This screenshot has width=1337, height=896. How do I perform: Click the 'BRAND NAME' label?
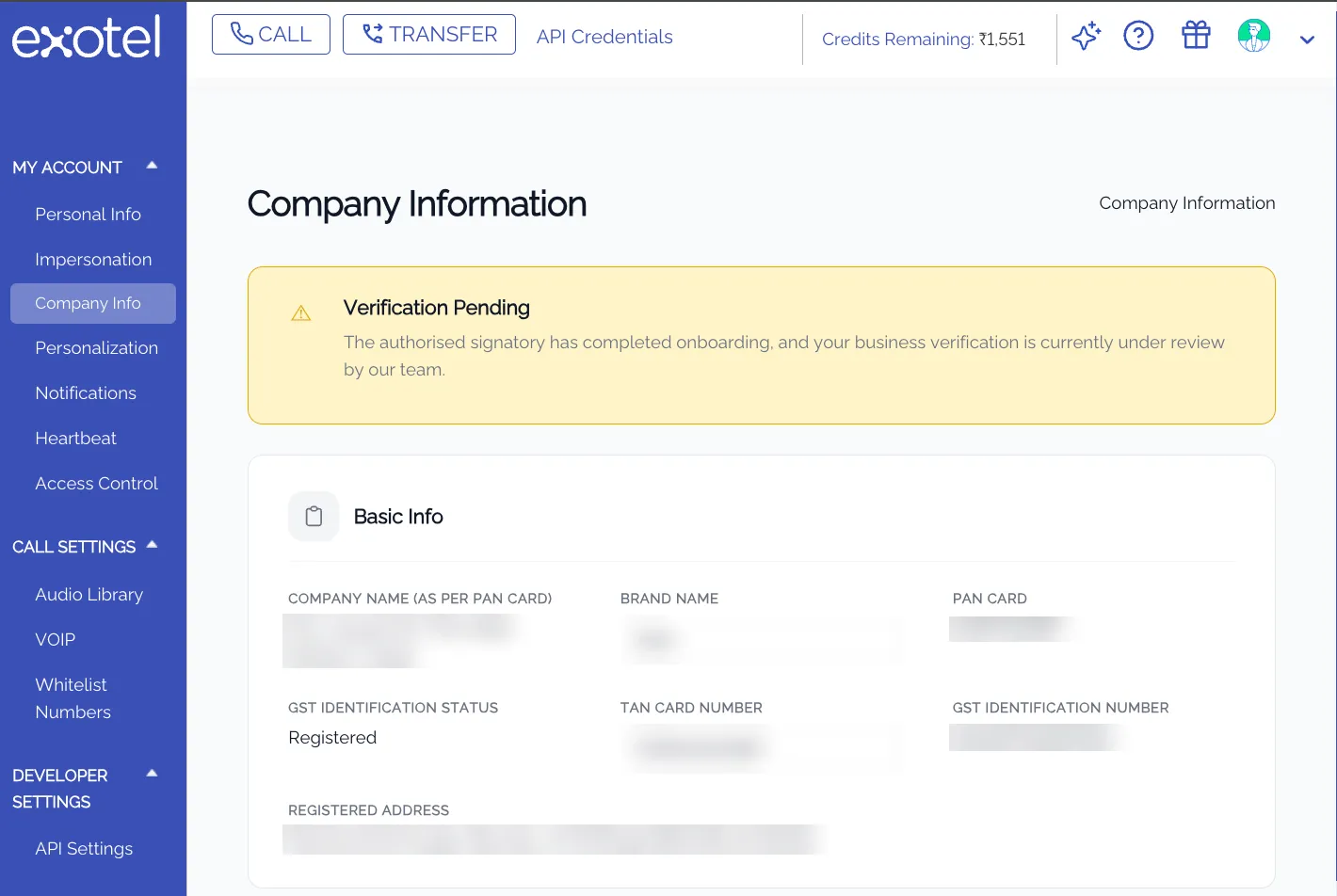pos(669,599)
